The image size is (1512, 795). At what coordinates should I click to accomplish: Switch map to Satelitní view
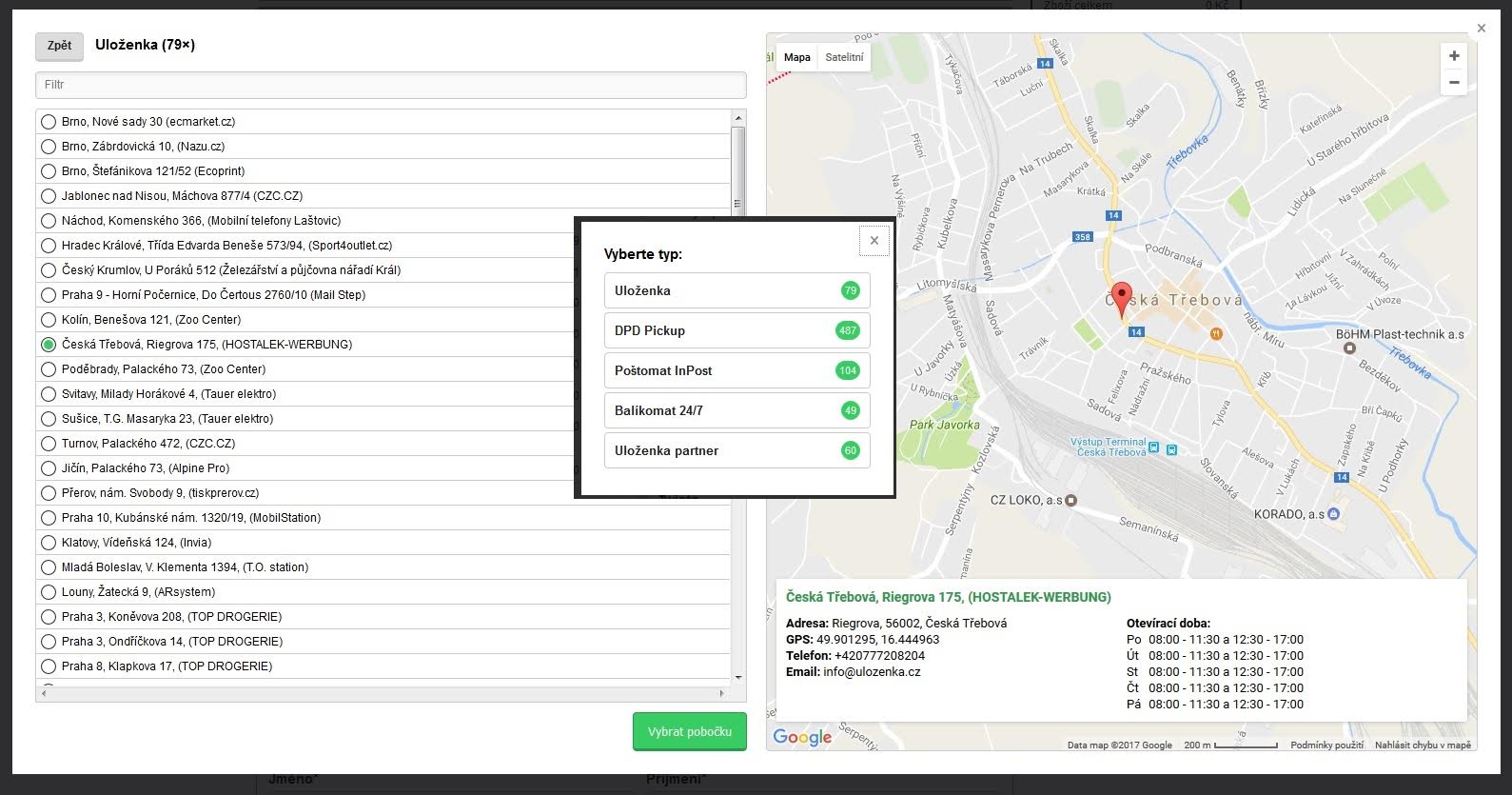[x=844, y=57]
